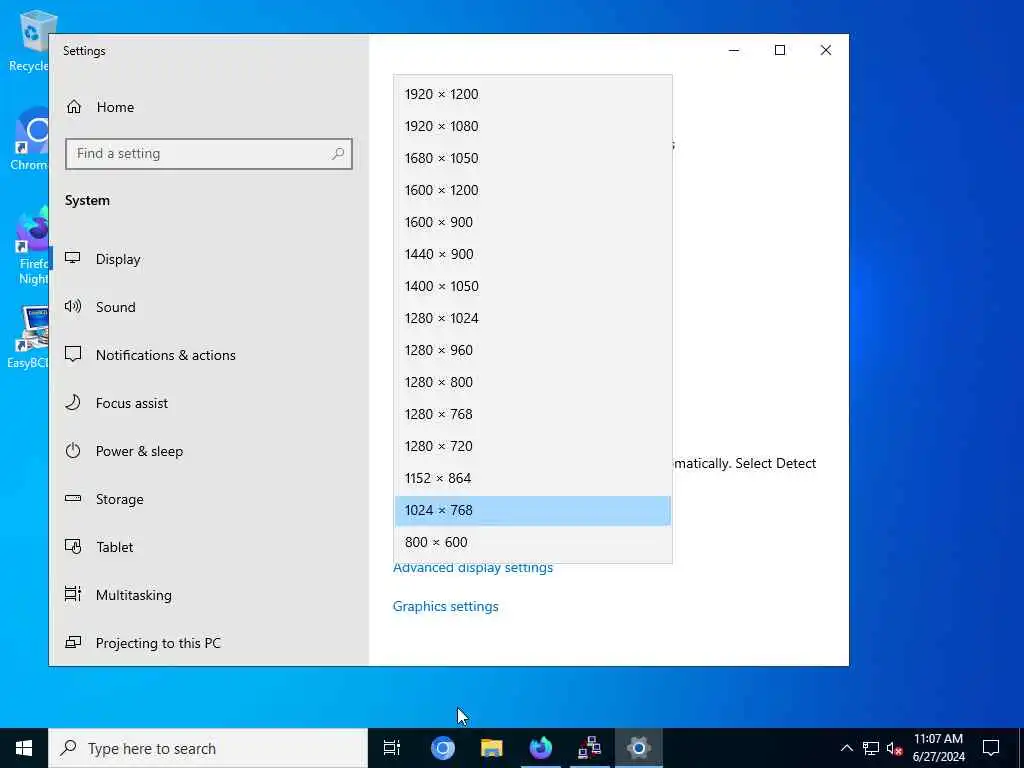The width and height of the screenshot is (1024, 768).
Task: Open the clock and date flyout
Action: (x=938, y=748)
